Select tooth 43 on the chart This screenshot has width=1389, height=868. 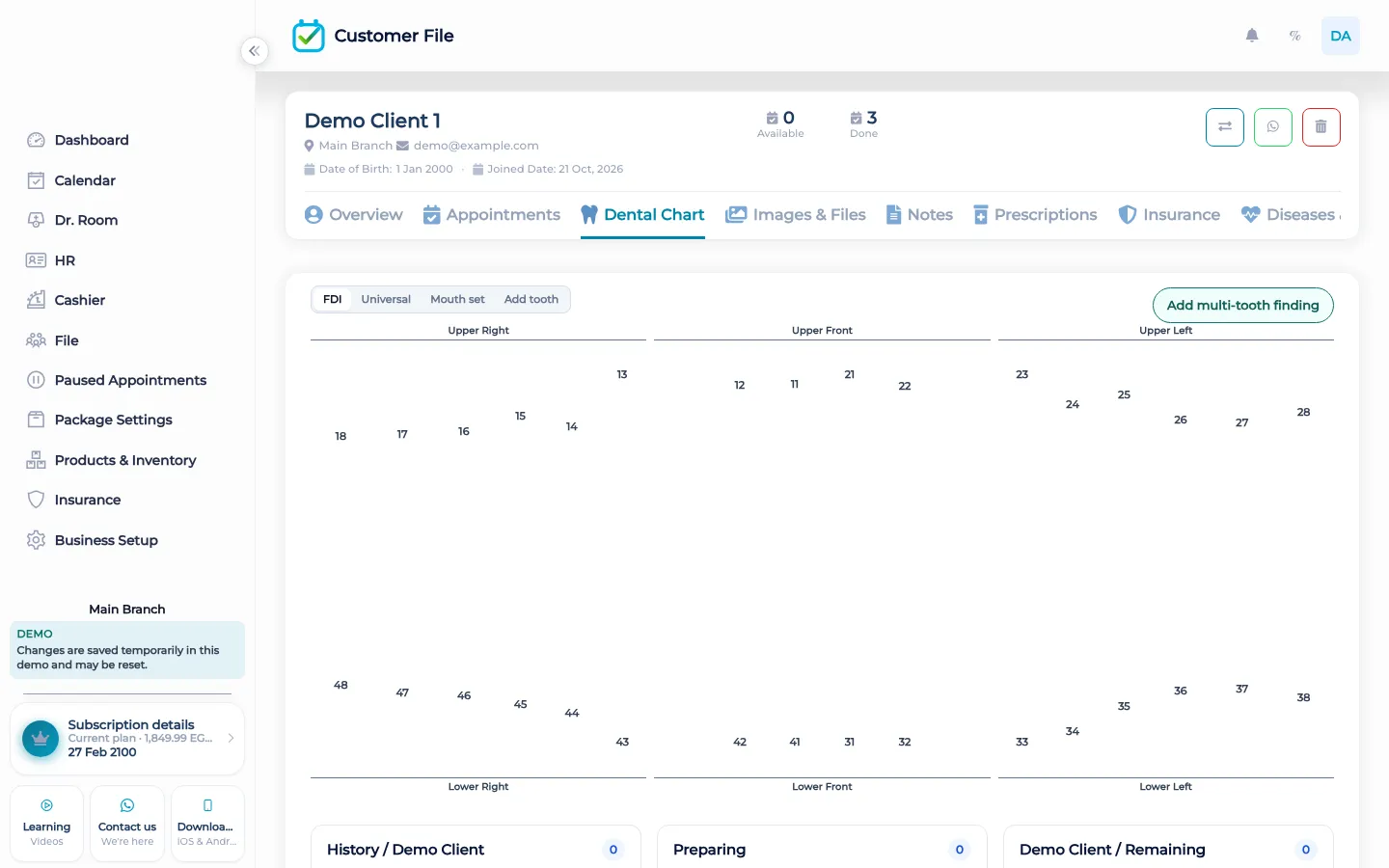point(622,742)
